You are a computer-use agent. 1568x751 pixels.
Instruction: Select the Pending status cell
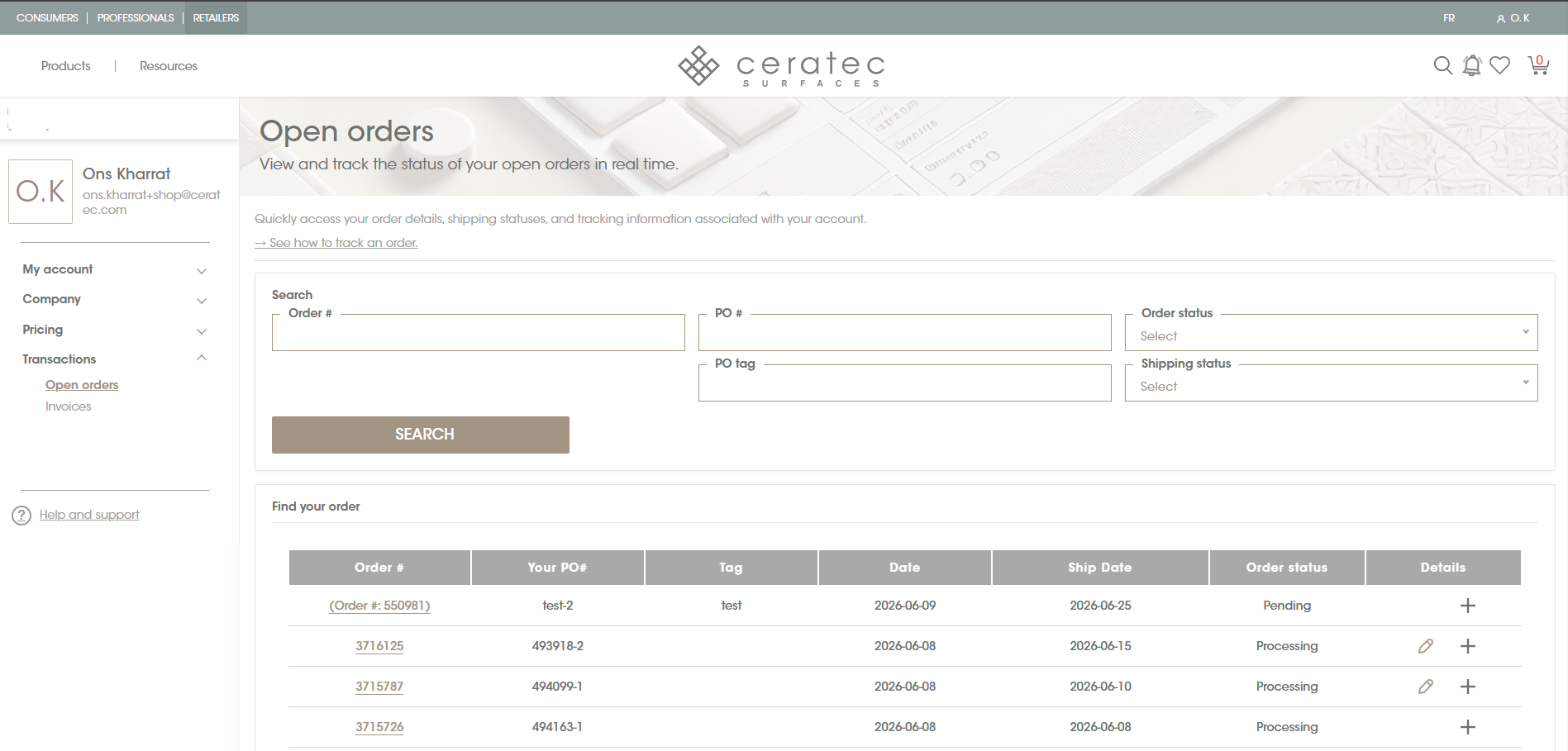pos(1287,606)
